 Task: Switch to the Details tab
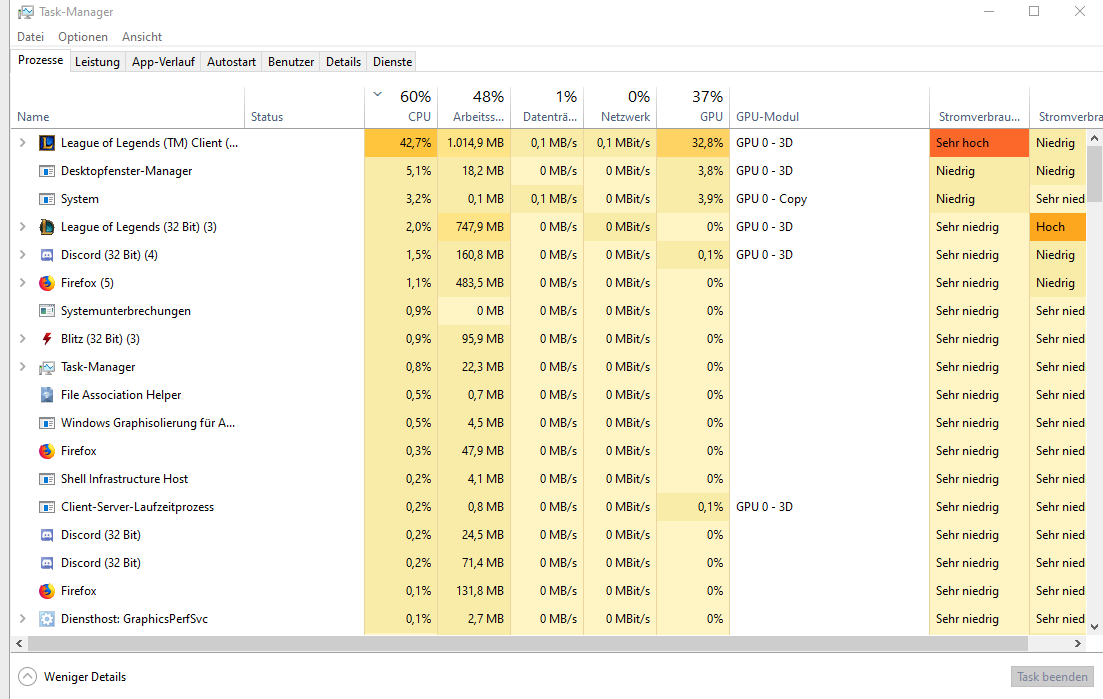[343, 62]
